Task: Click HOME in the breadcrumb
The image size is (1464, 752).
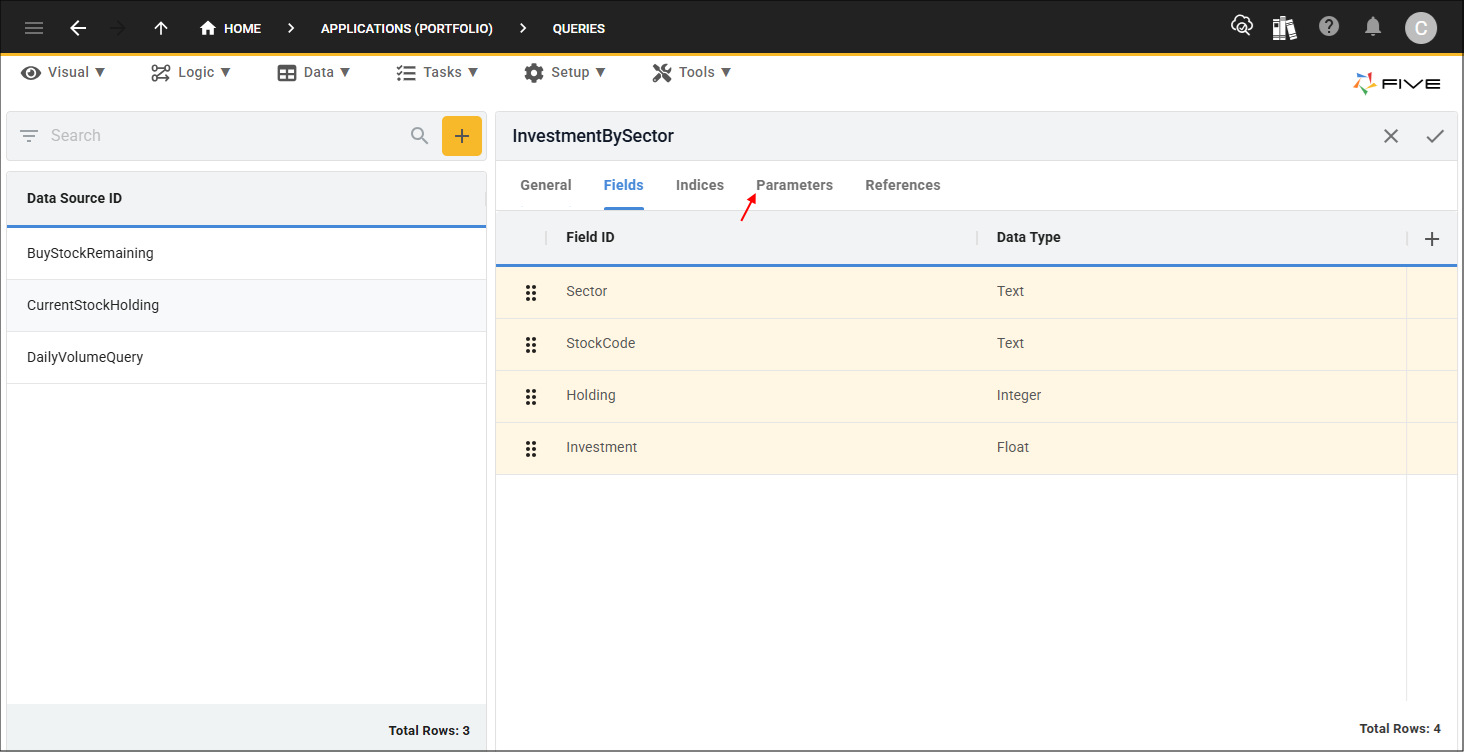Action: pos(231,28)
